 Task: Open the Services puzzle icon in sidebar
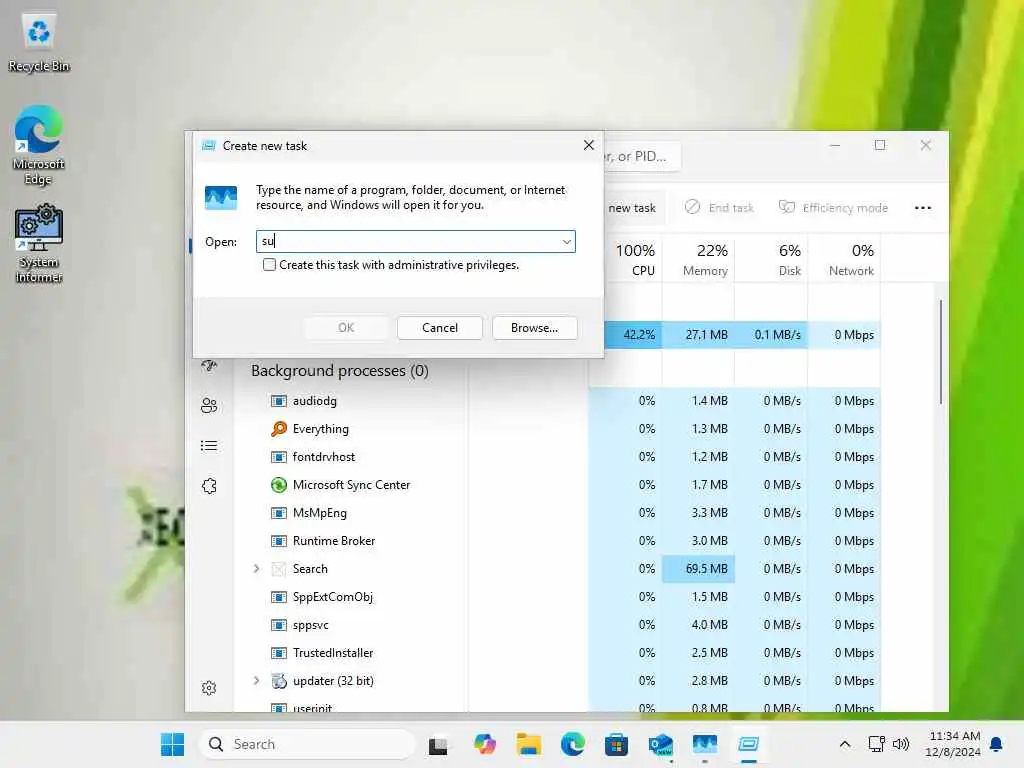tap(209, 486)
